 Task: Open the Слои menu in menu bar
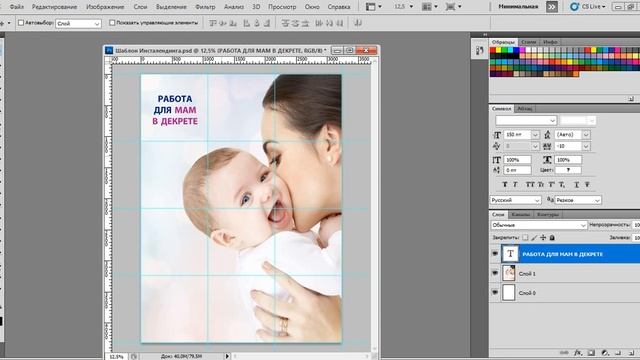point(140,7)
